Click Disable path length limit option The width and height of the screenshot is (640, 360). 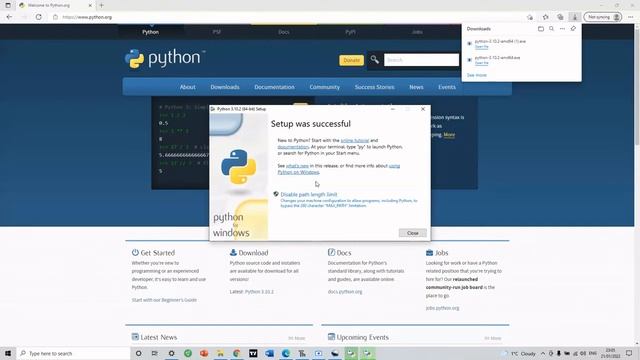click(309, 195)
